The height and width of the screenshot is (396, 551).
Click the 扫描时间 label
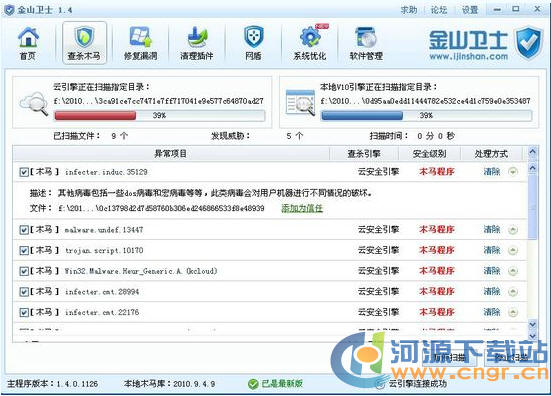[389, 136]
